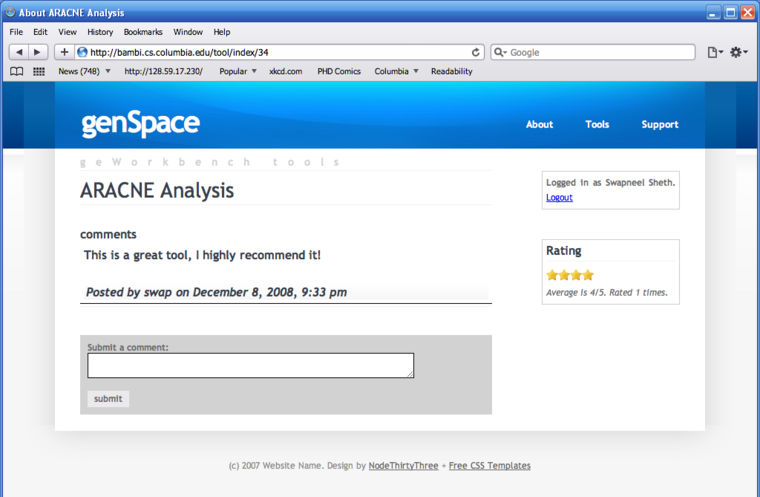The image size is (760, 497).
Task: Open the settings gear menu
Action: coord(738,52)
